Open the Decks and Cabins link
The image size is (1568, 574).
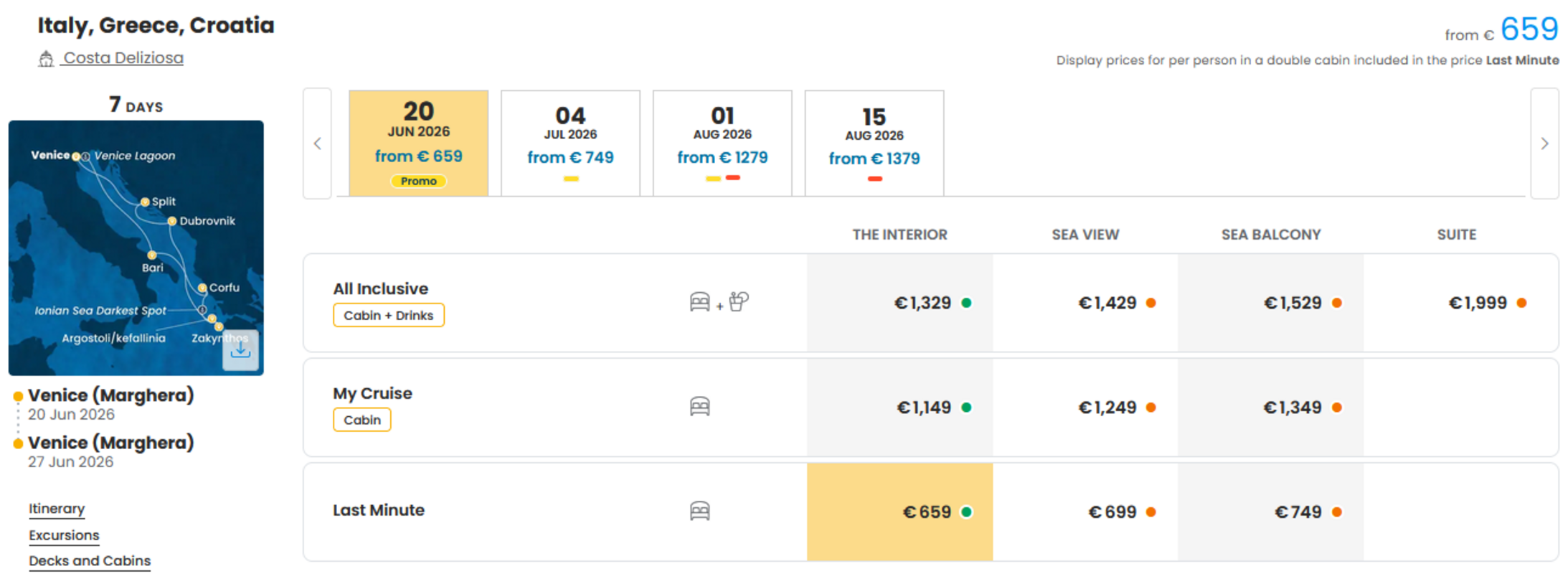coord(90,561)
